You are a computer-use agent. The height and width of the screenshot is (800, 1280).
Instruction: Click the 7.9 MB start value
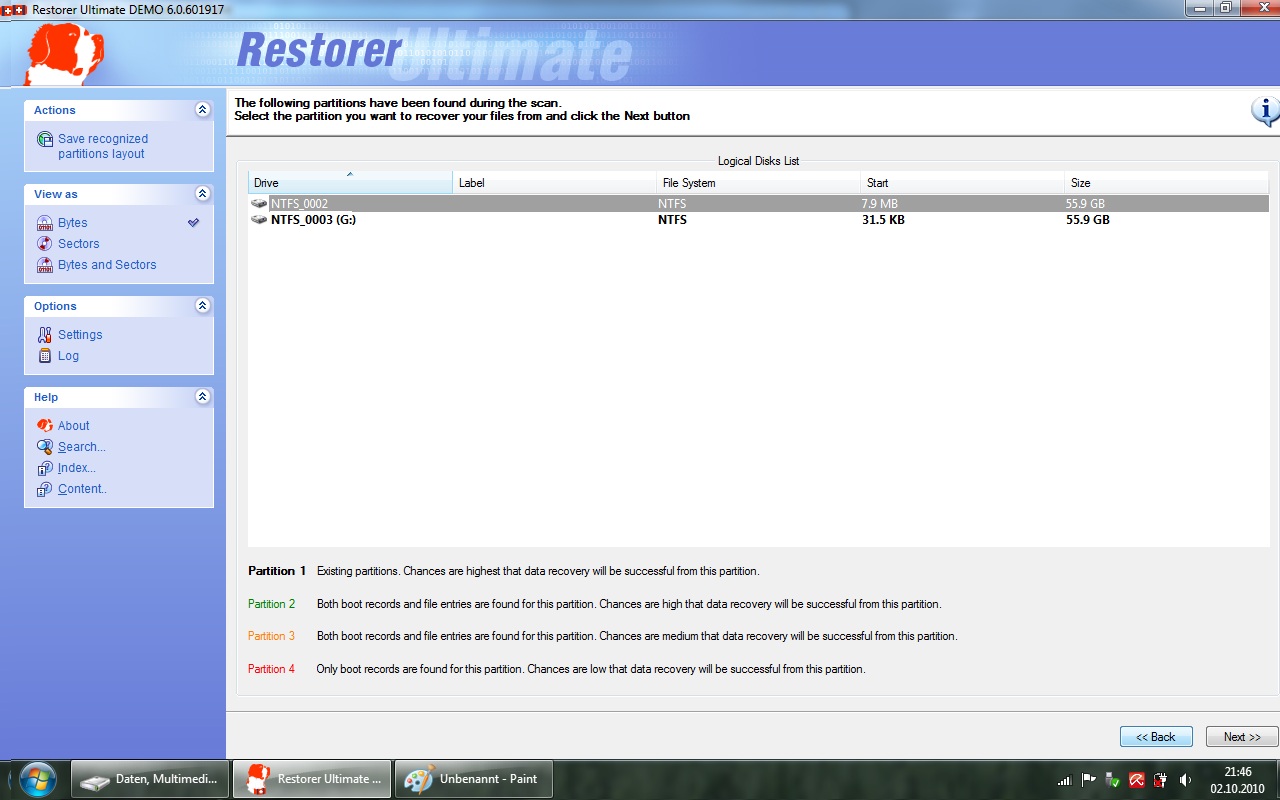879,204
